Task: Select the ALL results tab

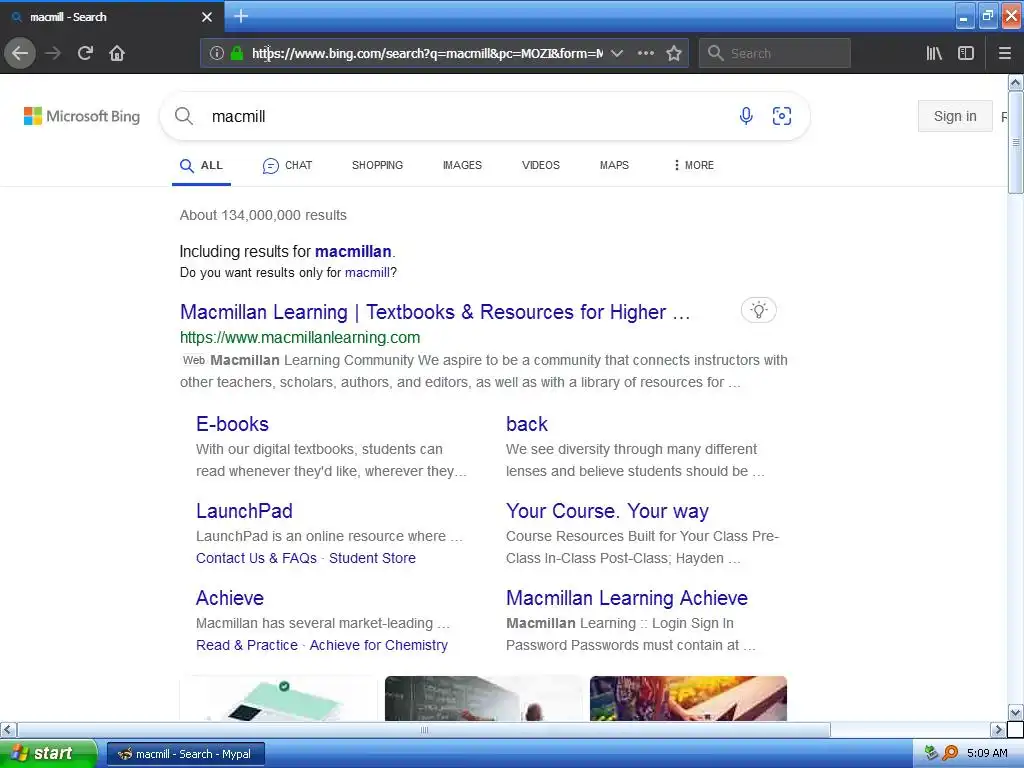Action: click(201, 165)
